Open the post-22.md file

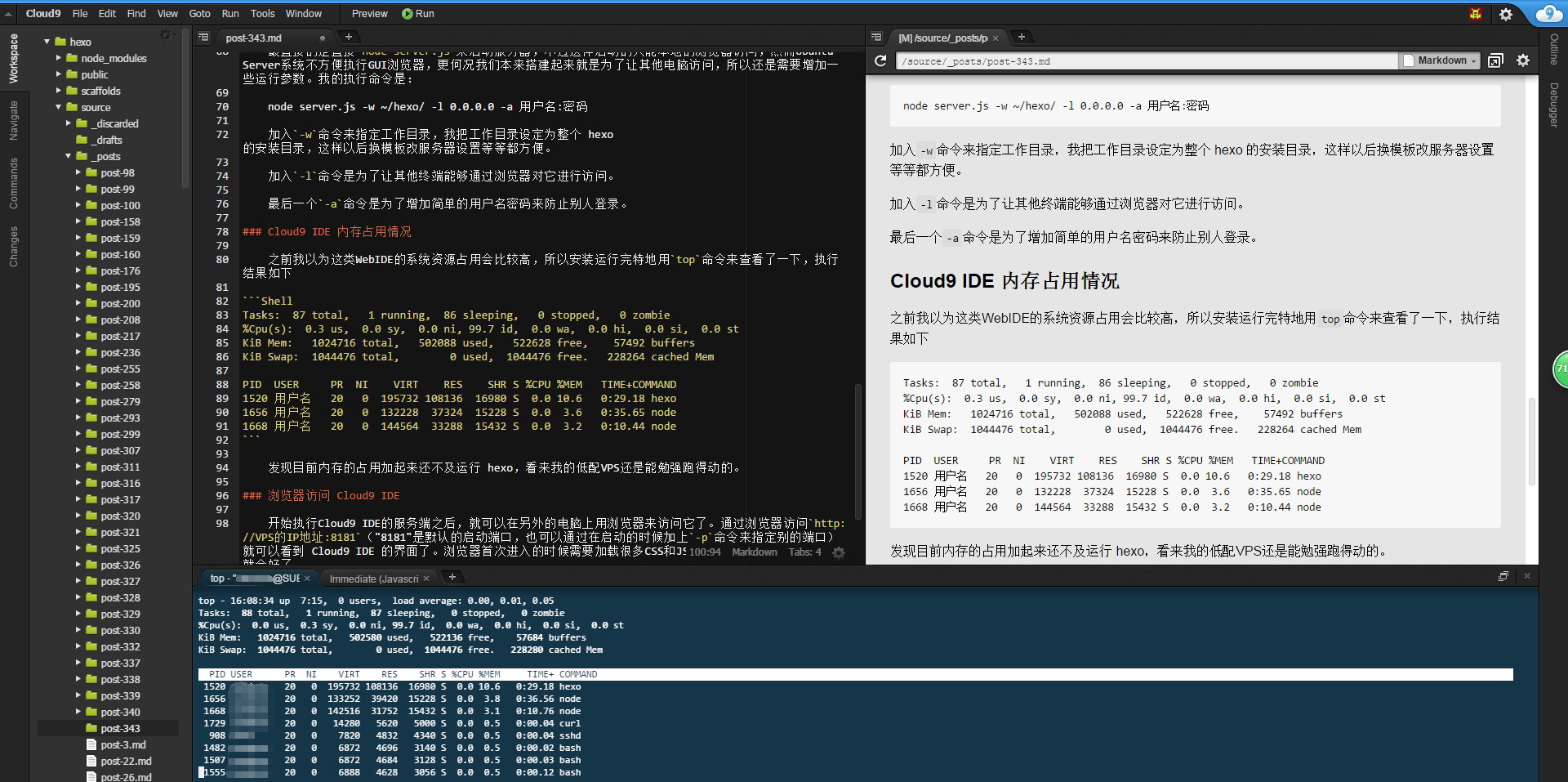pos(126,761)
